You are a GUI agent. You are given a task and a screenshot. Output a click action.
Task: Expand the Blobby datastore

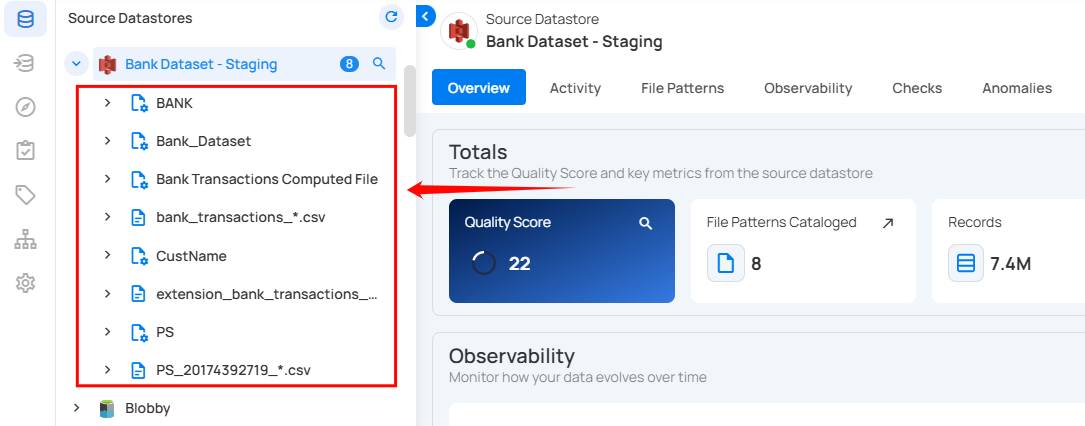click(x=77, y=408)
